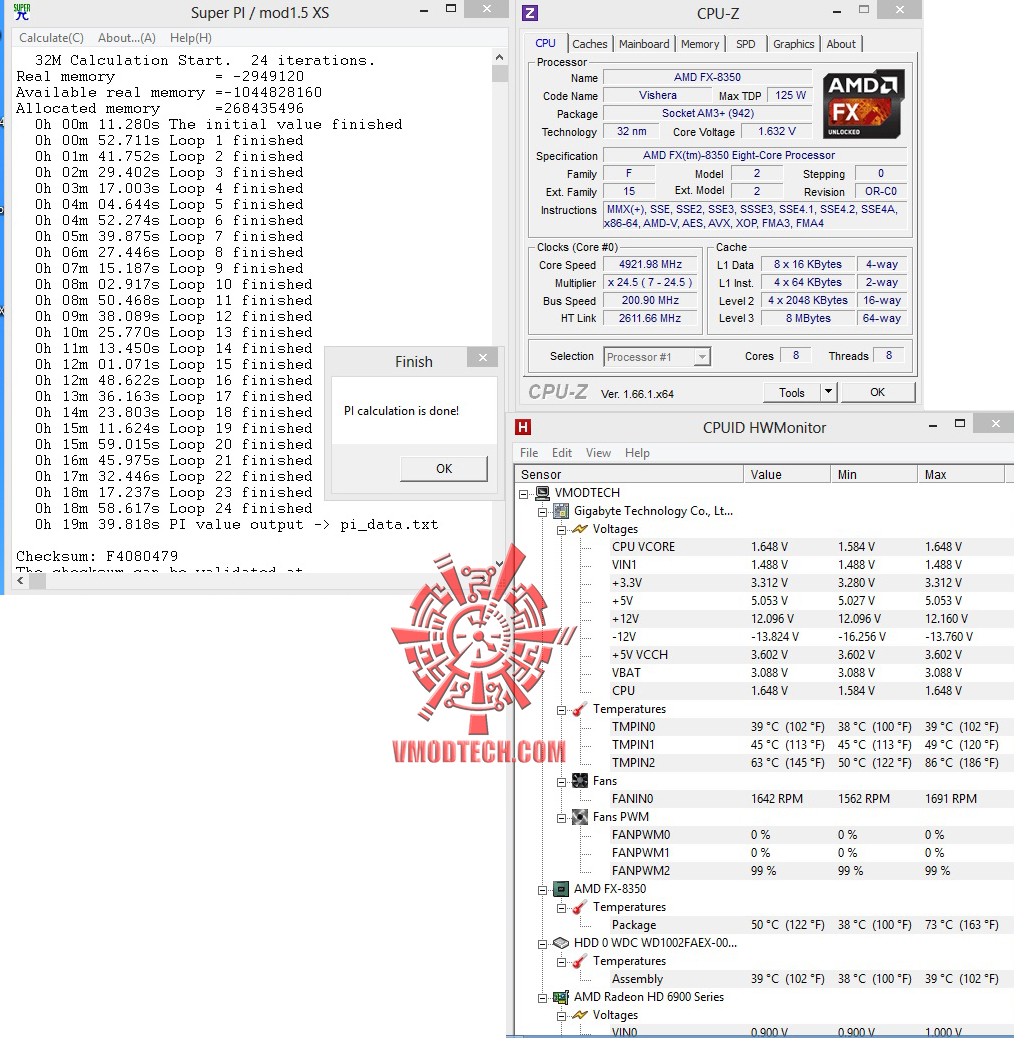Click the thermometer icon under HDD 0
The image size is (1014, 1038).
[x=579, y=961]
